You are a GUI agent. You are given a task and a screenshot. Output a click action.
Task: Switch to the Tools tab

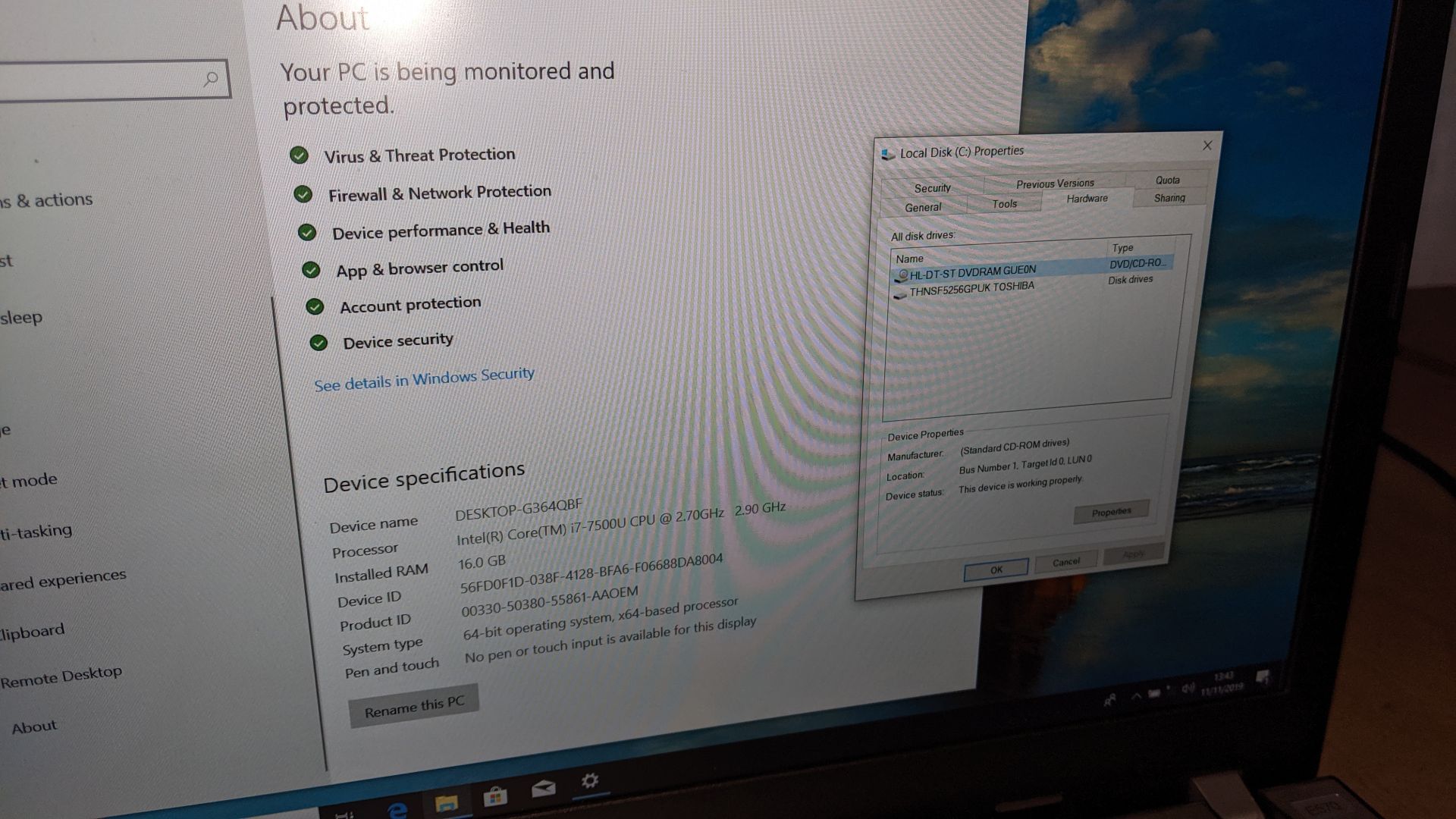pos(1004,203)
